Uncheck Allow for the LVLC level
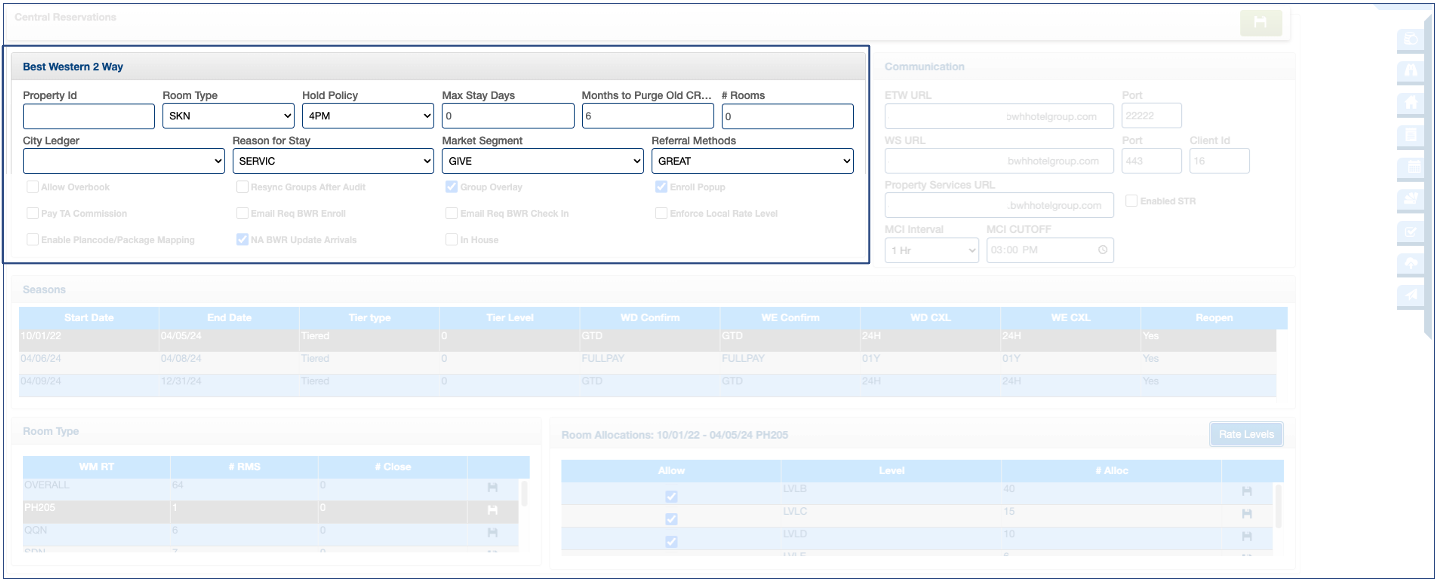 [x=671, y=519]
